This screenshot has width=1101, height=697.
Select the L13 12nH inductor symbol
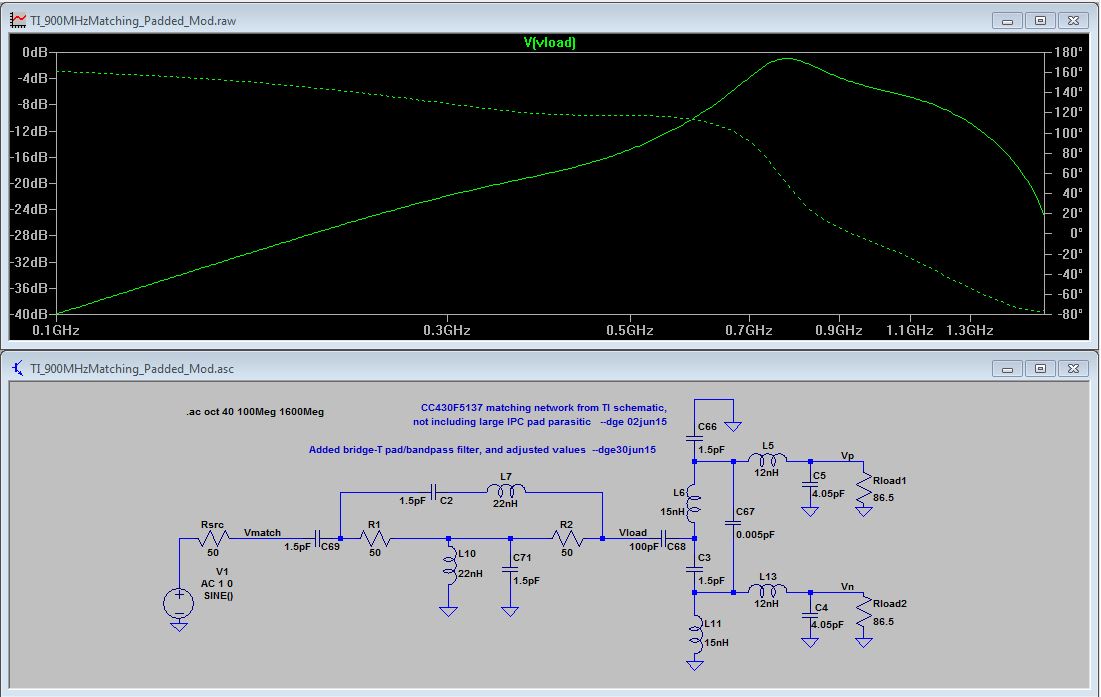[x=767, y=590]
